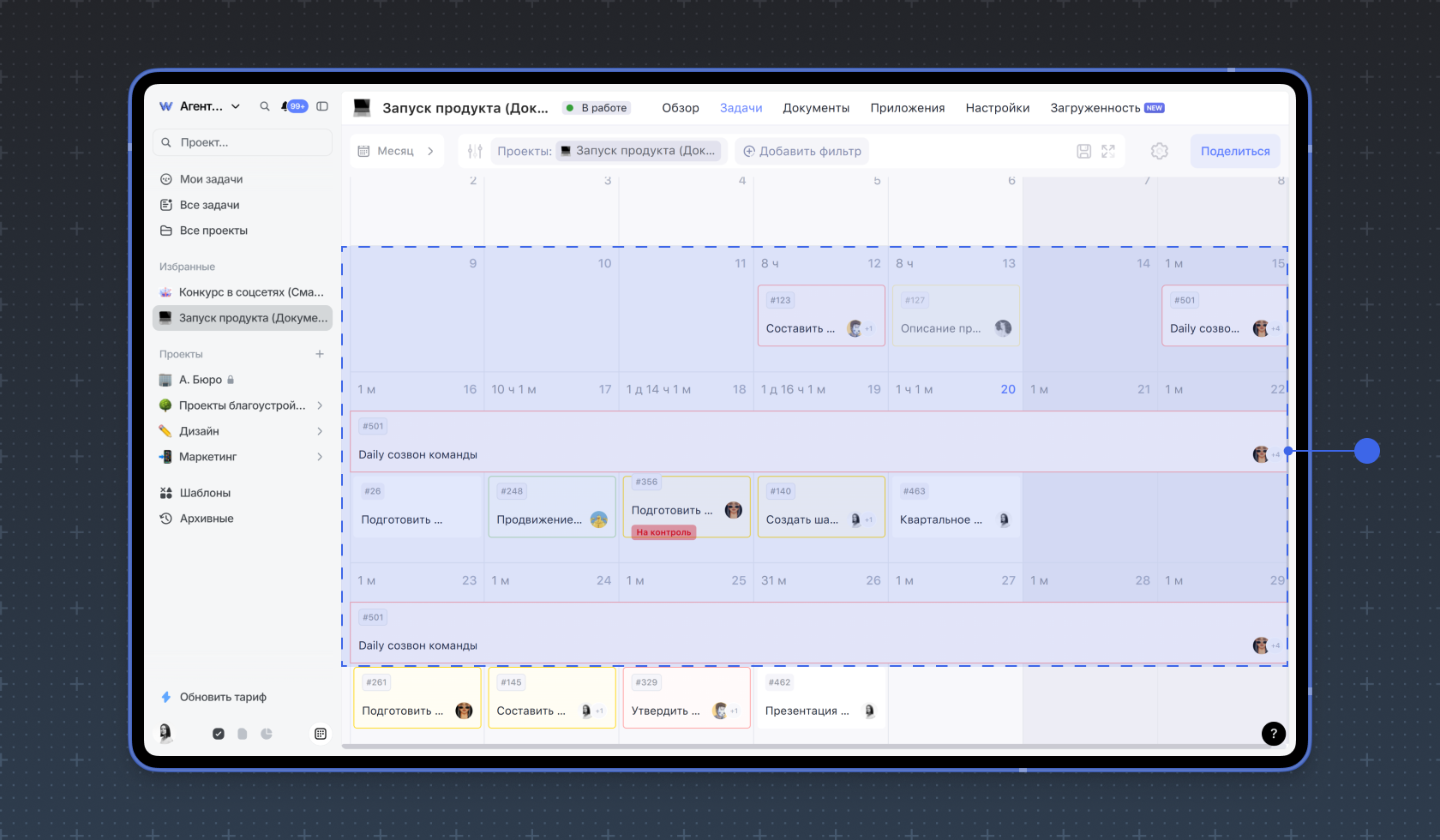Click the plus icon next to Проекты
The width and height of the screenshot is (1440, 840).
[x=320, y=354]
